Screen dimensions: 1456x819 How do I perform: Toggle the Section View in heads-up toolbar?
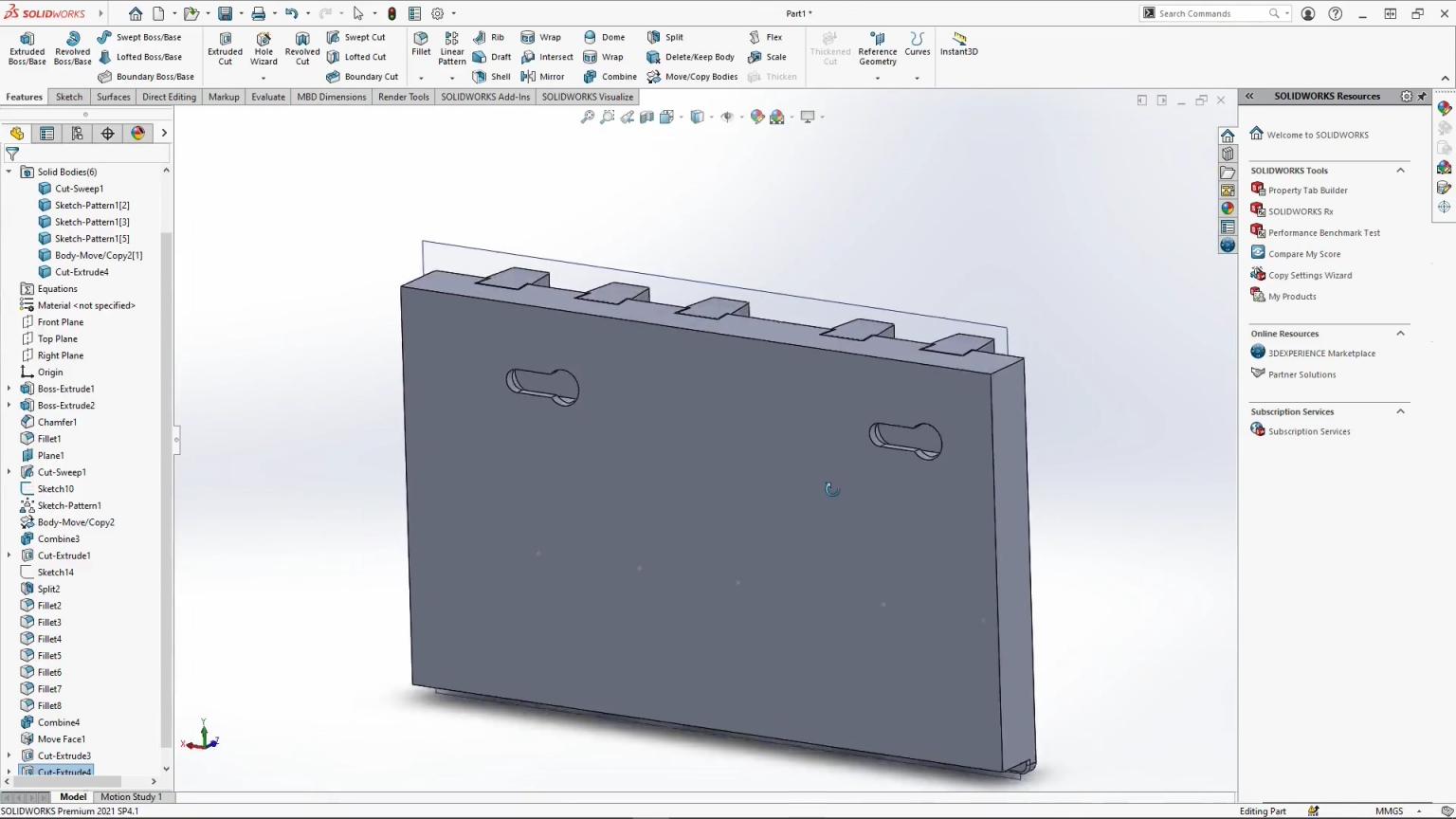point(646,116)
